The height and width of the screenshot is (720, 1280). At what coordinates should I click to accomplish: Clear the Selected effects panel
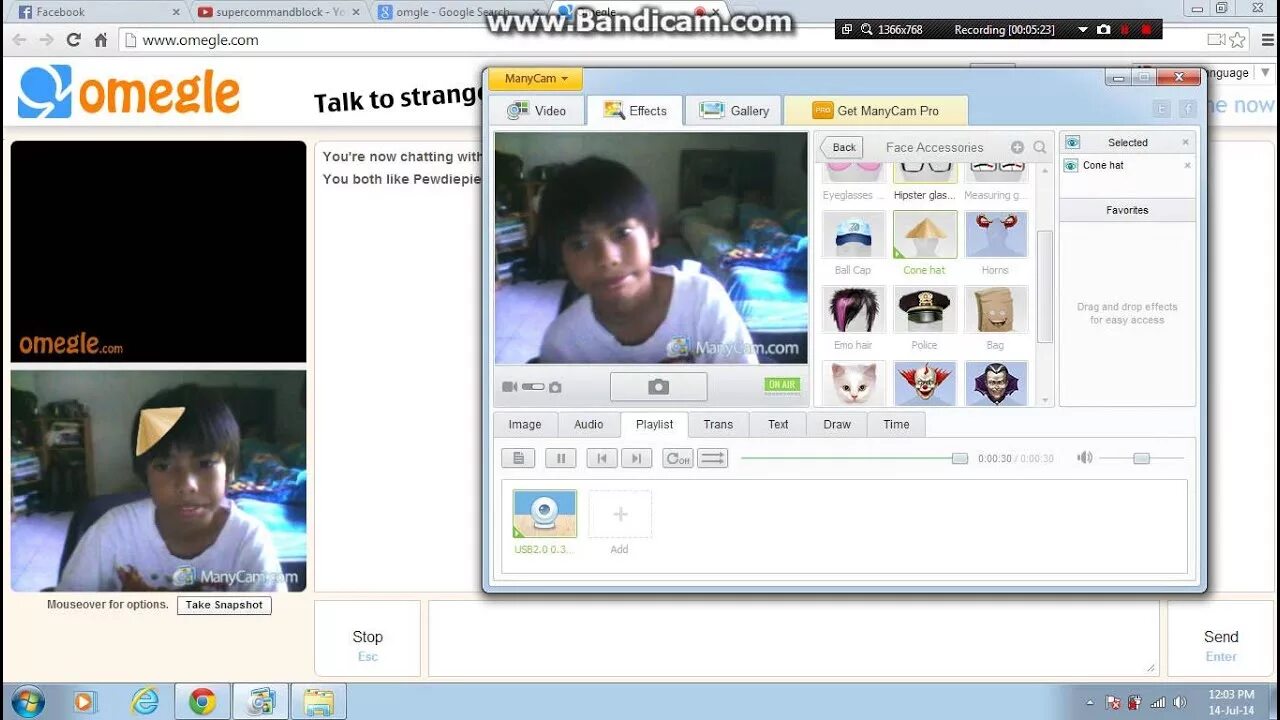(1186, 142)
